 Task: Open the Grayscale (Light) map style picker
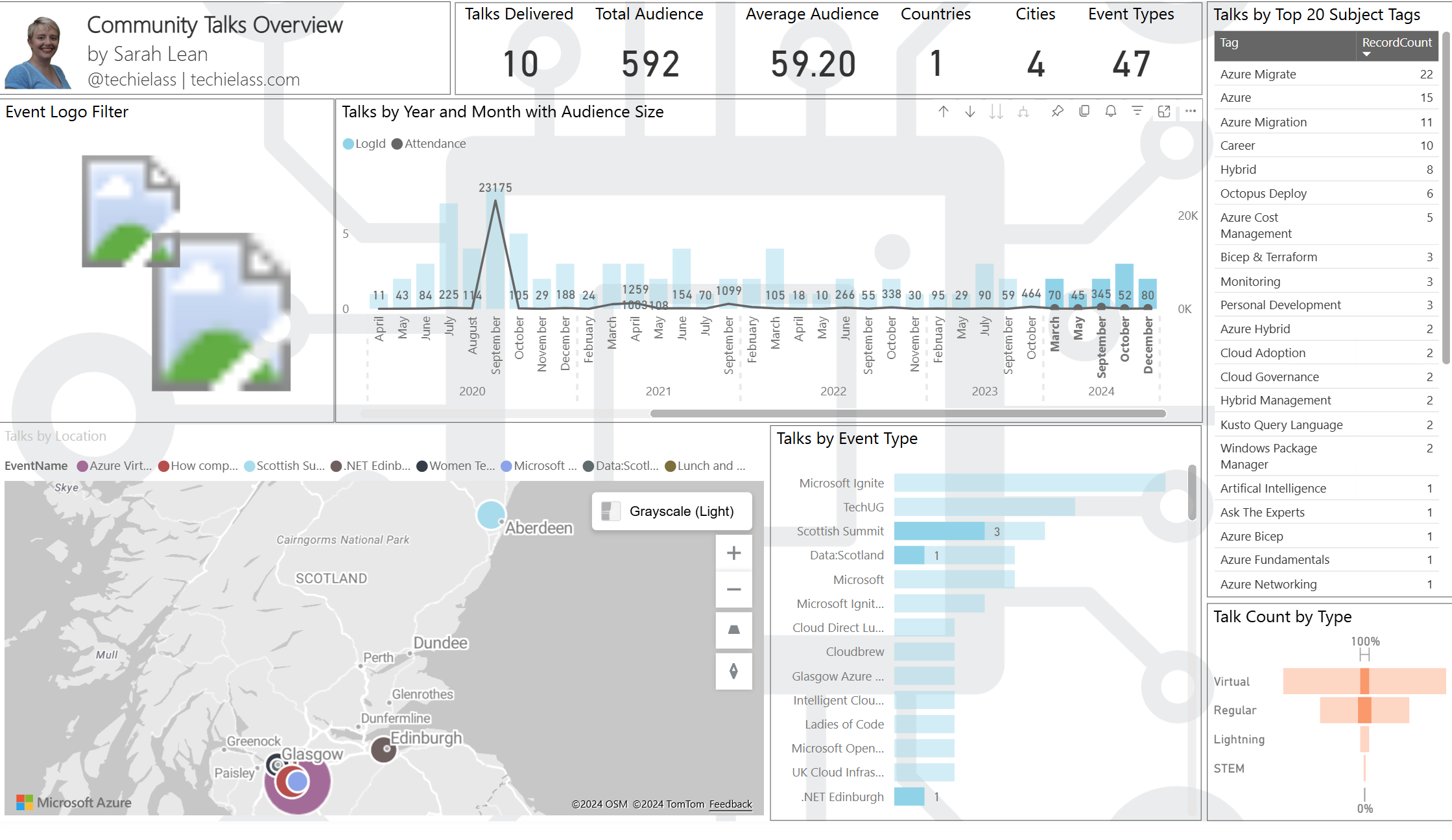(x=672, y=511)
